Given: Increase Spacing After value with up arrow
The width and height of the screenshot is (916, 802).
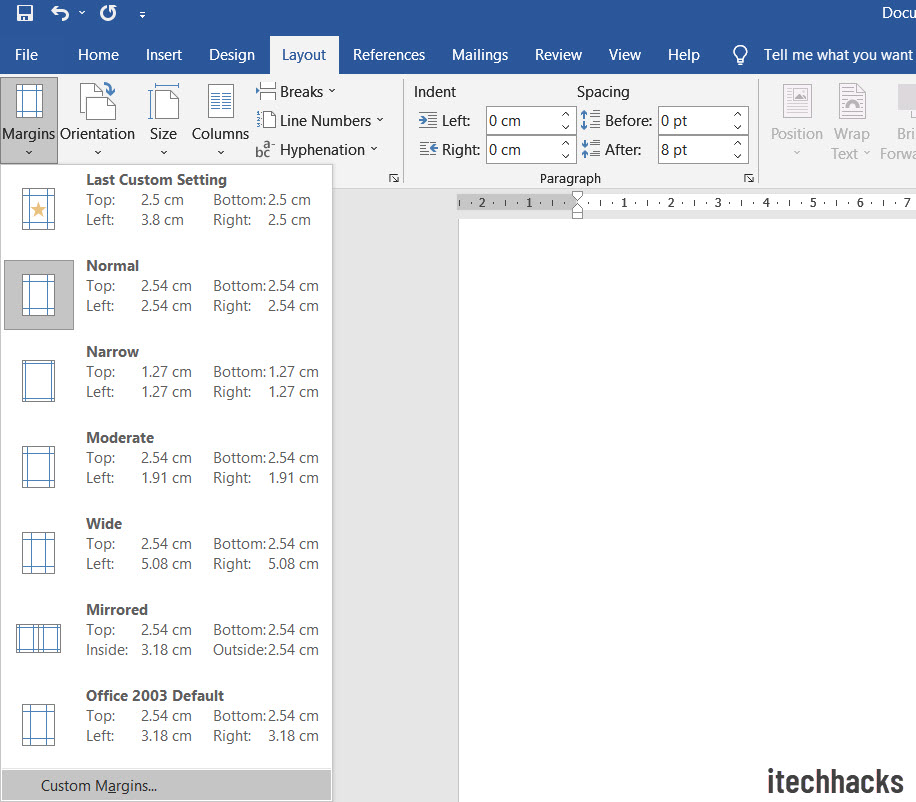Looking at the screenshot, I should point(739,144).
